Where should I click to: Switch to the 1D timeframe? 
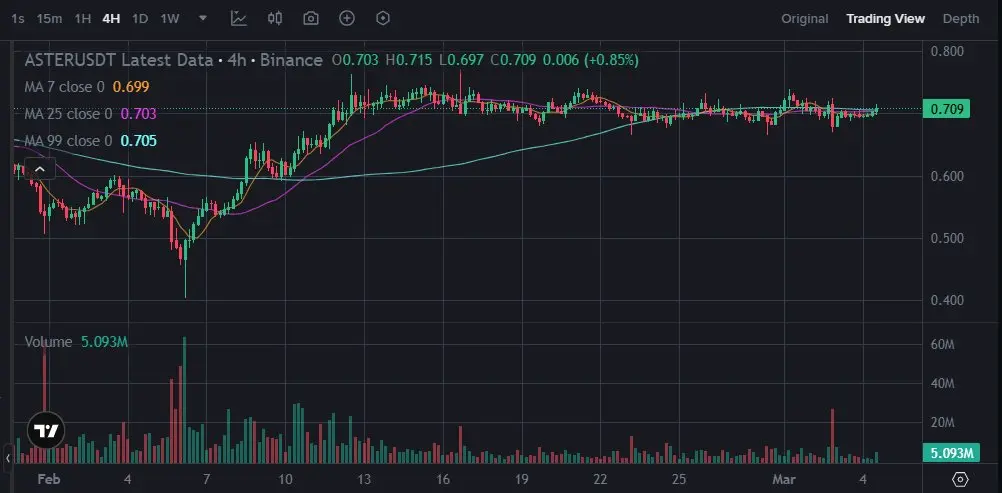coord(140,19)
